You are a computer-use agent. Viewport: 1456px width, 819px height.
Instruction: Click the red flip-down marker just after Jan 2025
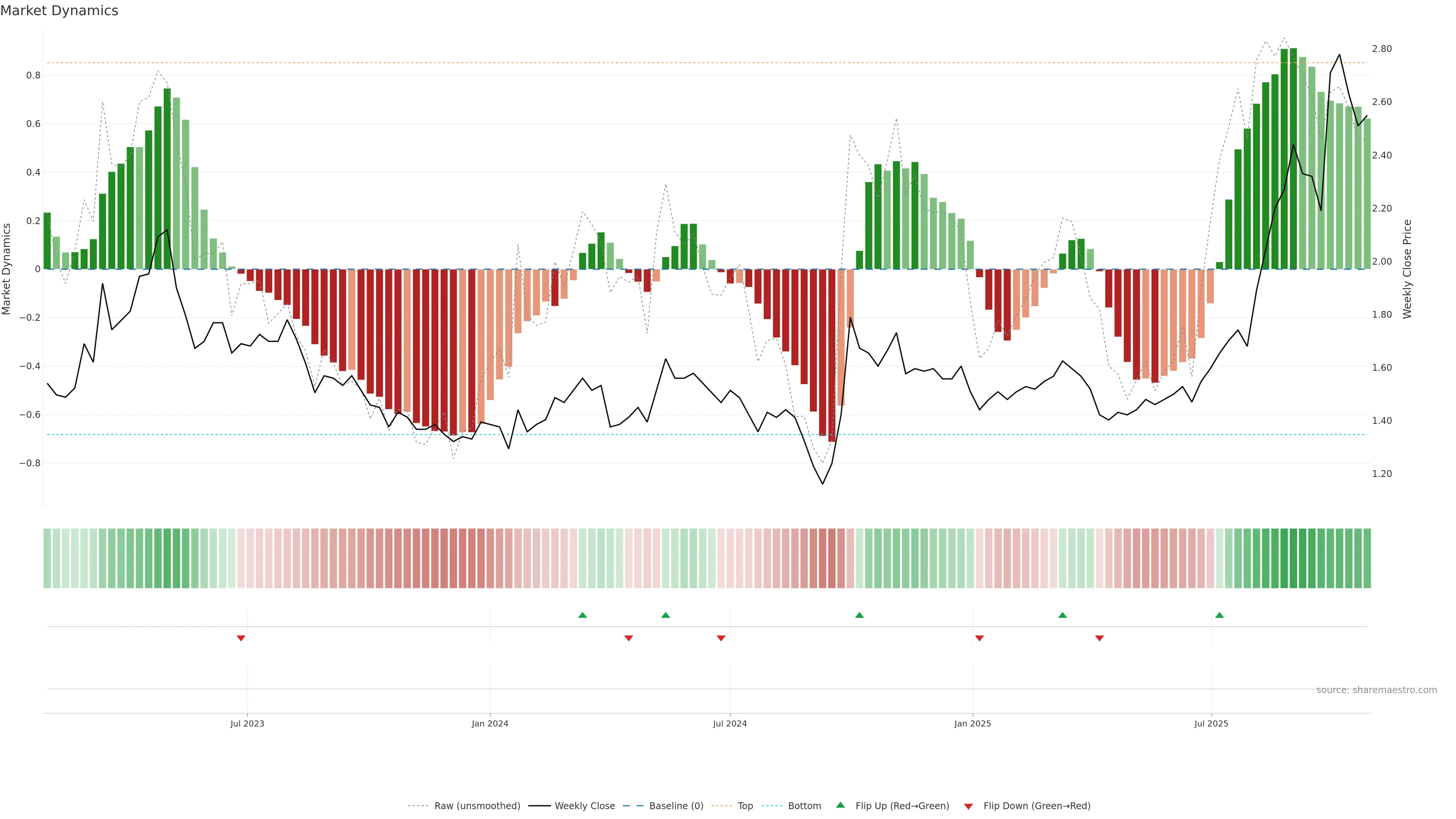pos(979,638)
